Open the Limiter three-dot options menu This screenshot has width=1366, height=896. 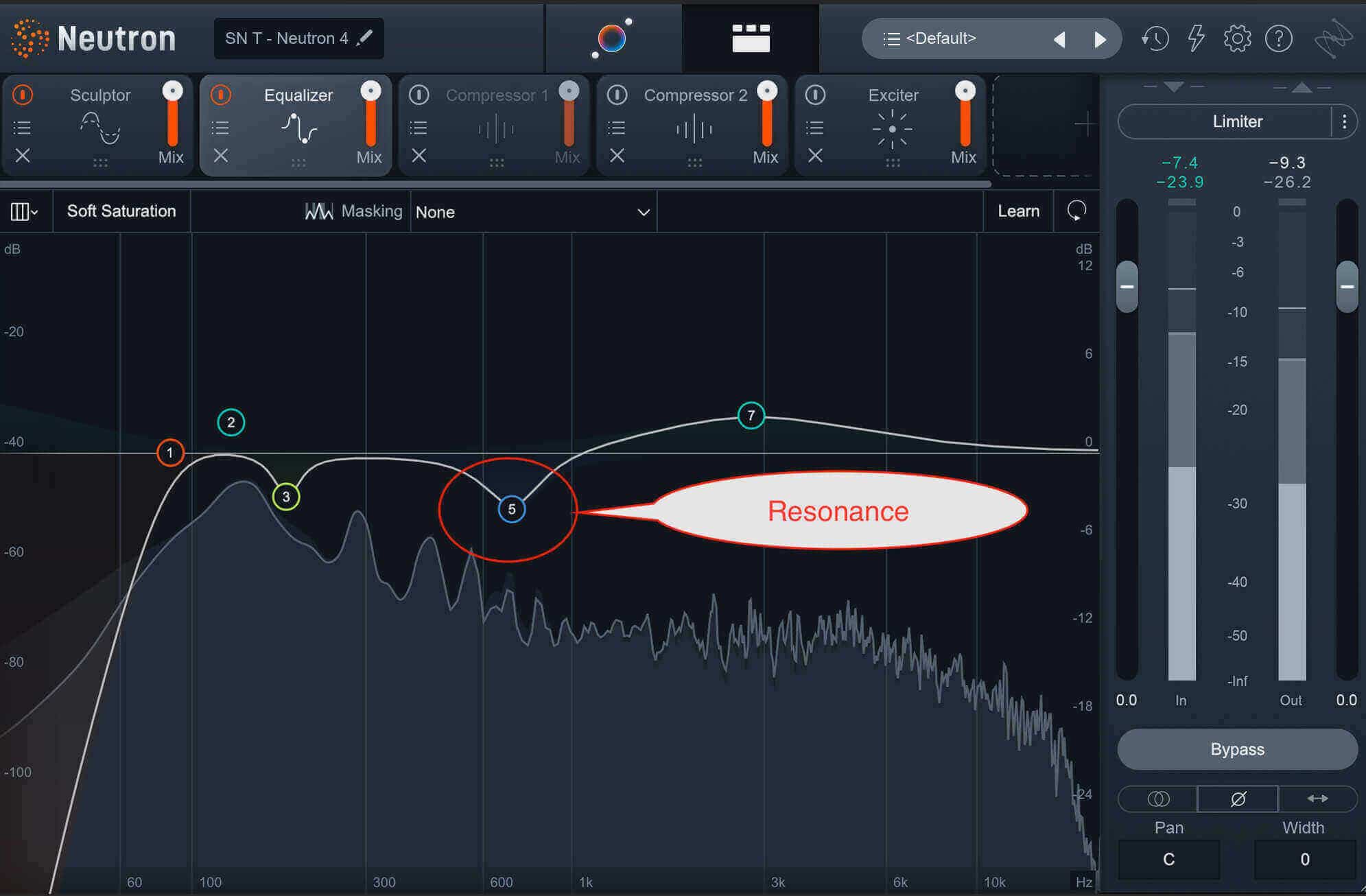pyautogui.click(x=1344, y=121)
